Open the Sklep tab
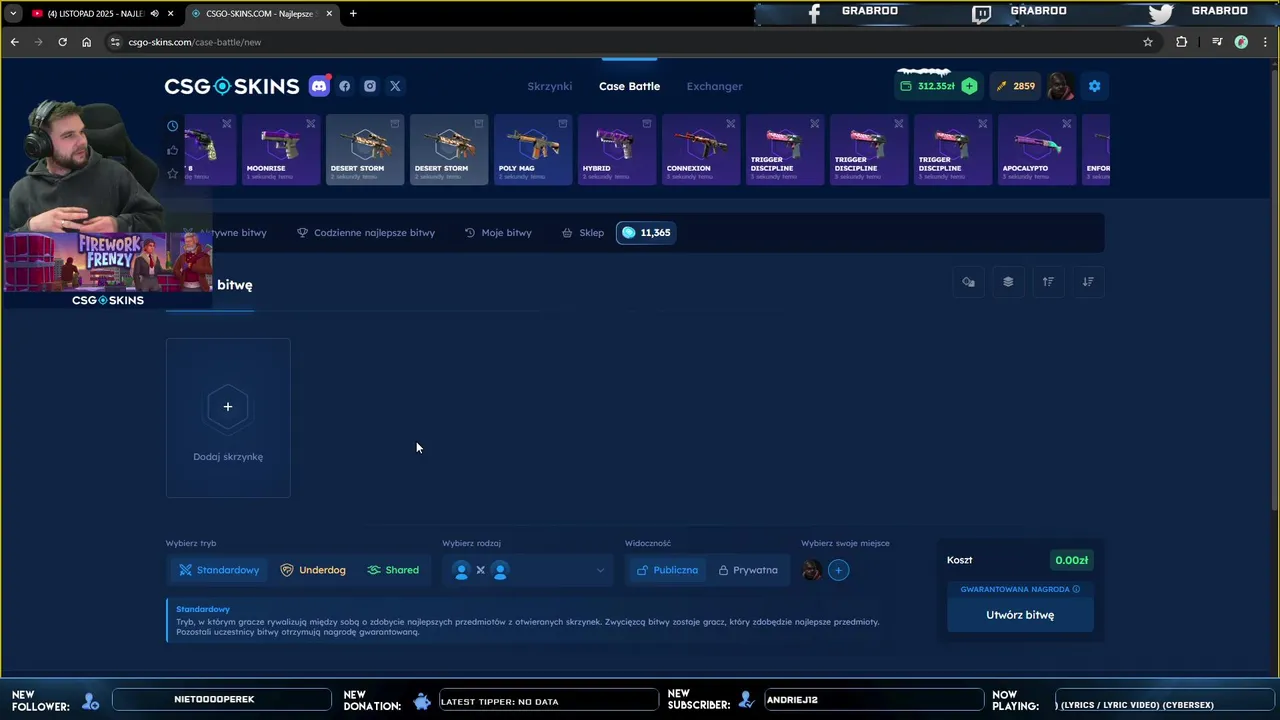The height and width of the screenshot is (720, 1280). point(583,233)
